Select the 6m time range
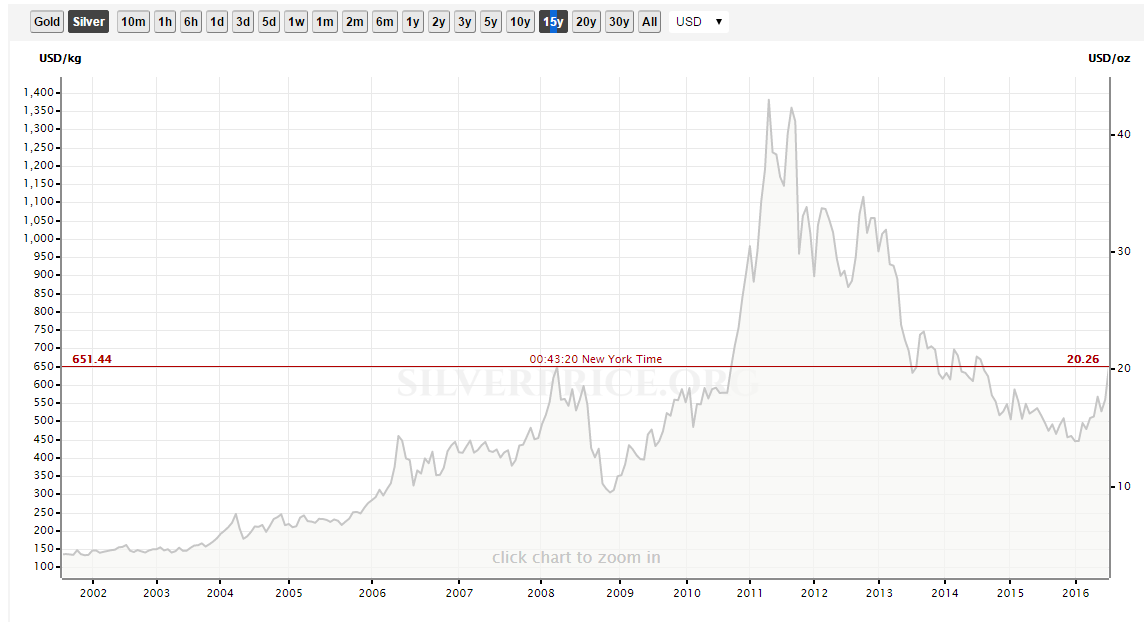1144x622 pixels. [385, 22]
